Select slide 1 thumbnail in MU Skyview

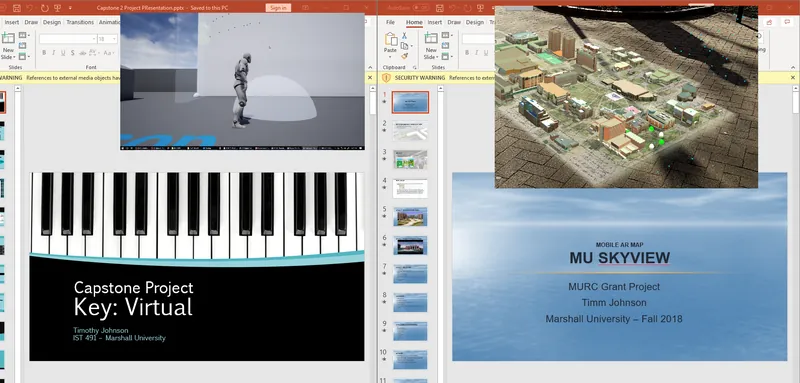(x=410, y=103)
